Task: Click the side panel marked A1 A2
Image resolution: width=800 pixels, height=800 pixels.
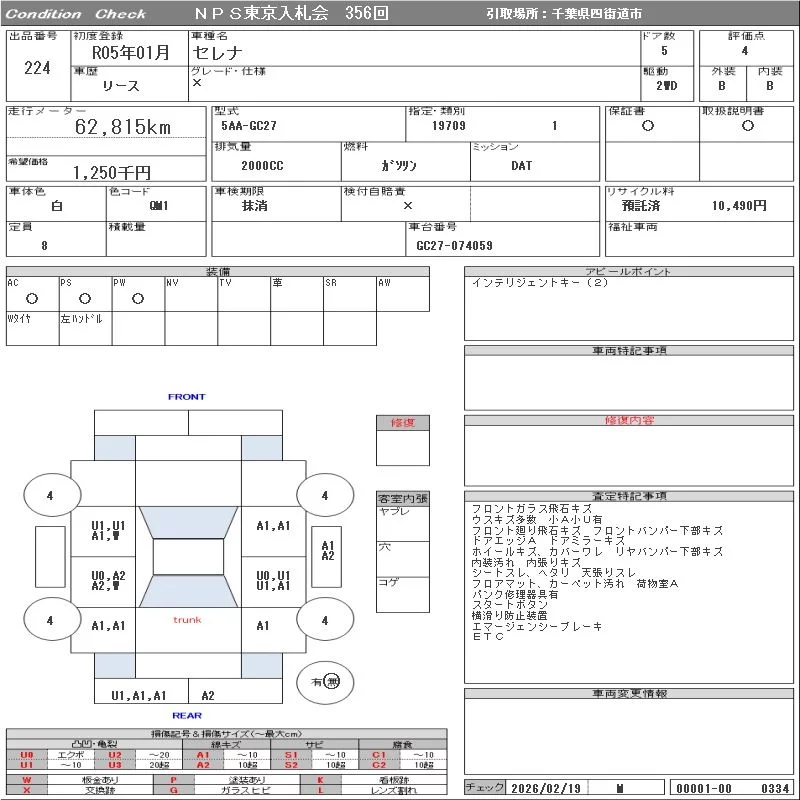Action: pyautogui.click(x=327, y=551)
